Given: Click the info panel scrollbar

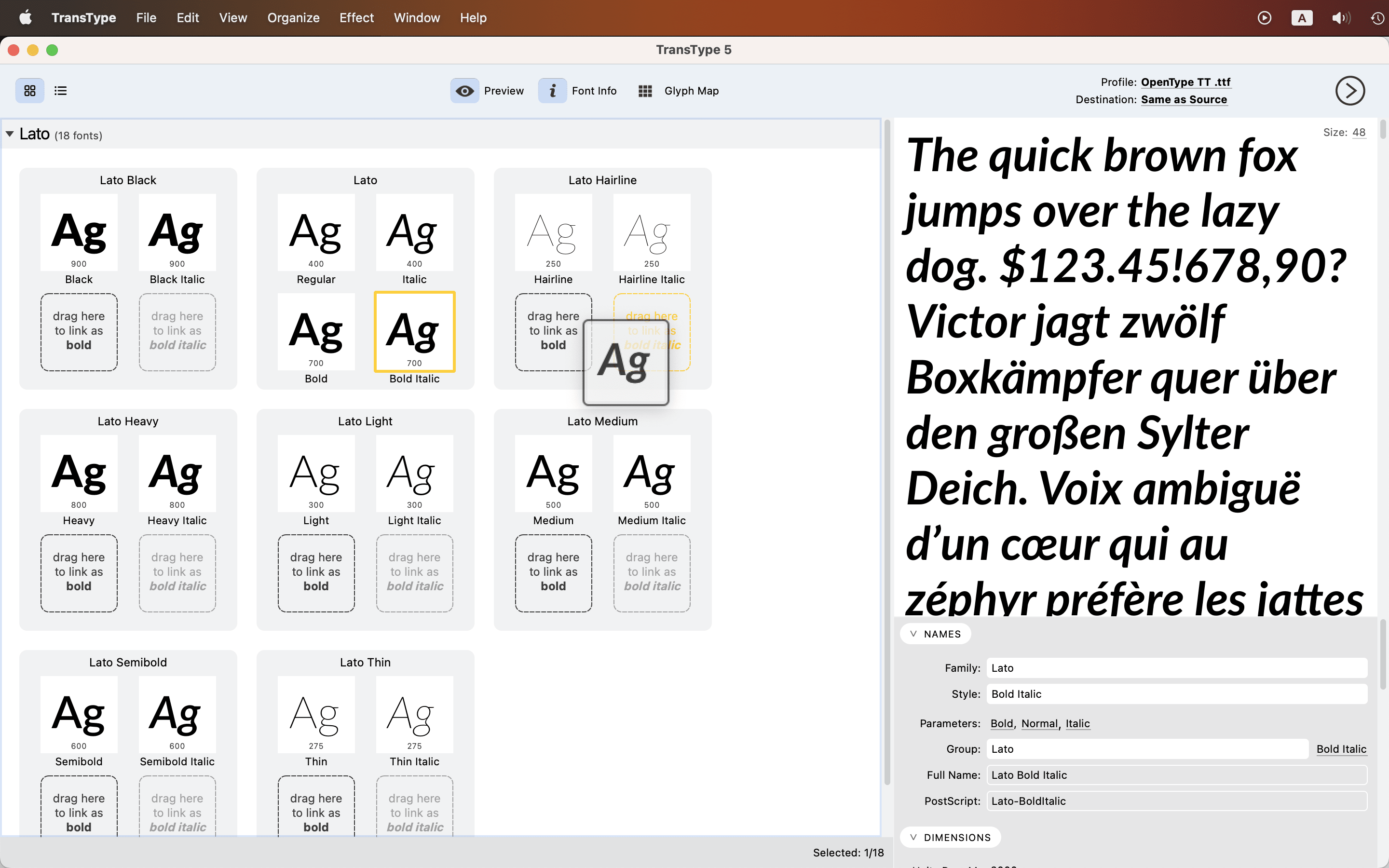Looking at the screenshot, I should [x=1383, y=654].
